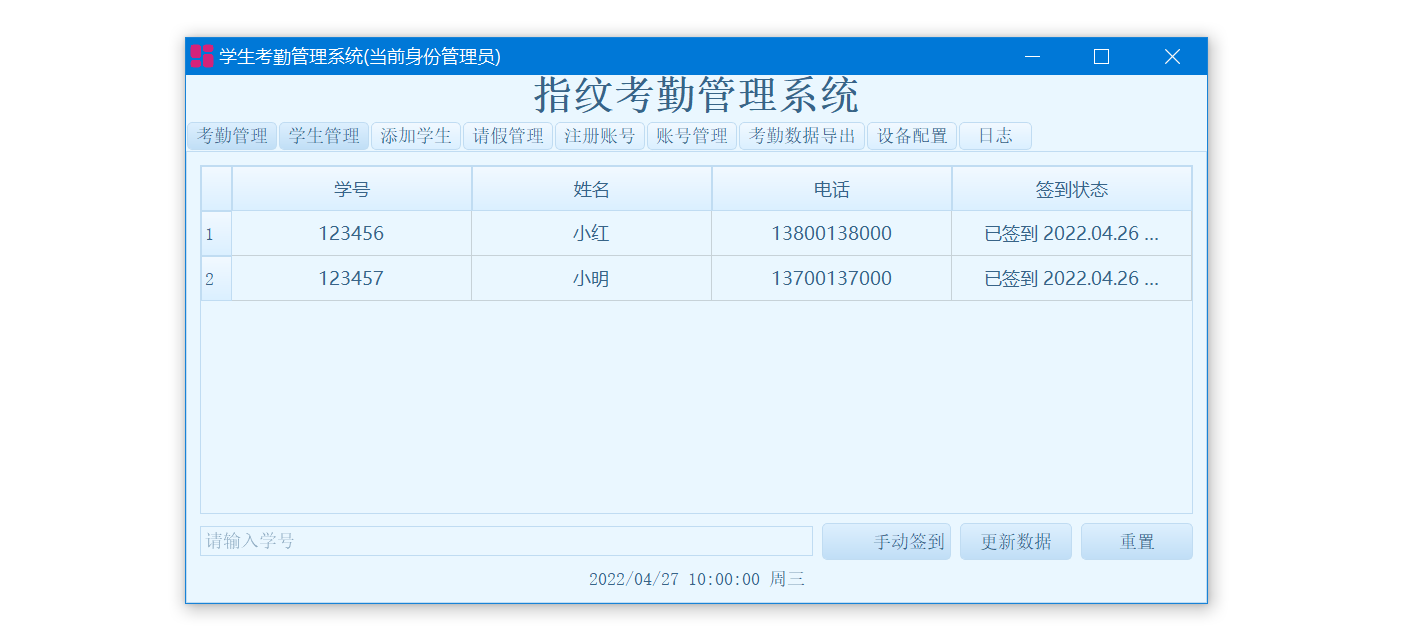Viewport: 1419px width, 643px height.
Task: Switch to 考勤管理 tab
Action: pyautogui.click(x=232, y=136)
